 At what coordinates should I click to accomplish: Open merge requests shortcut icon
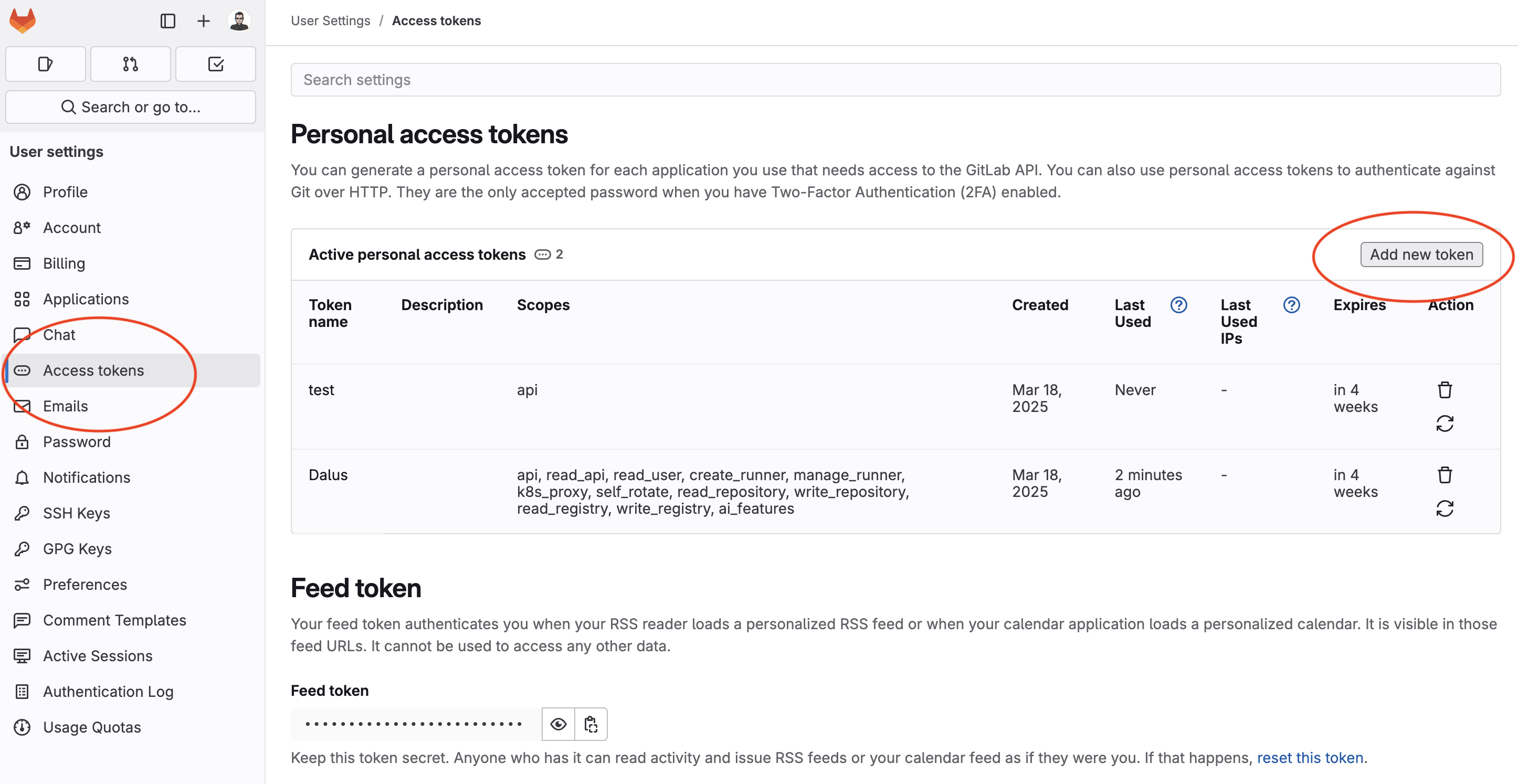tap(131, 64)
